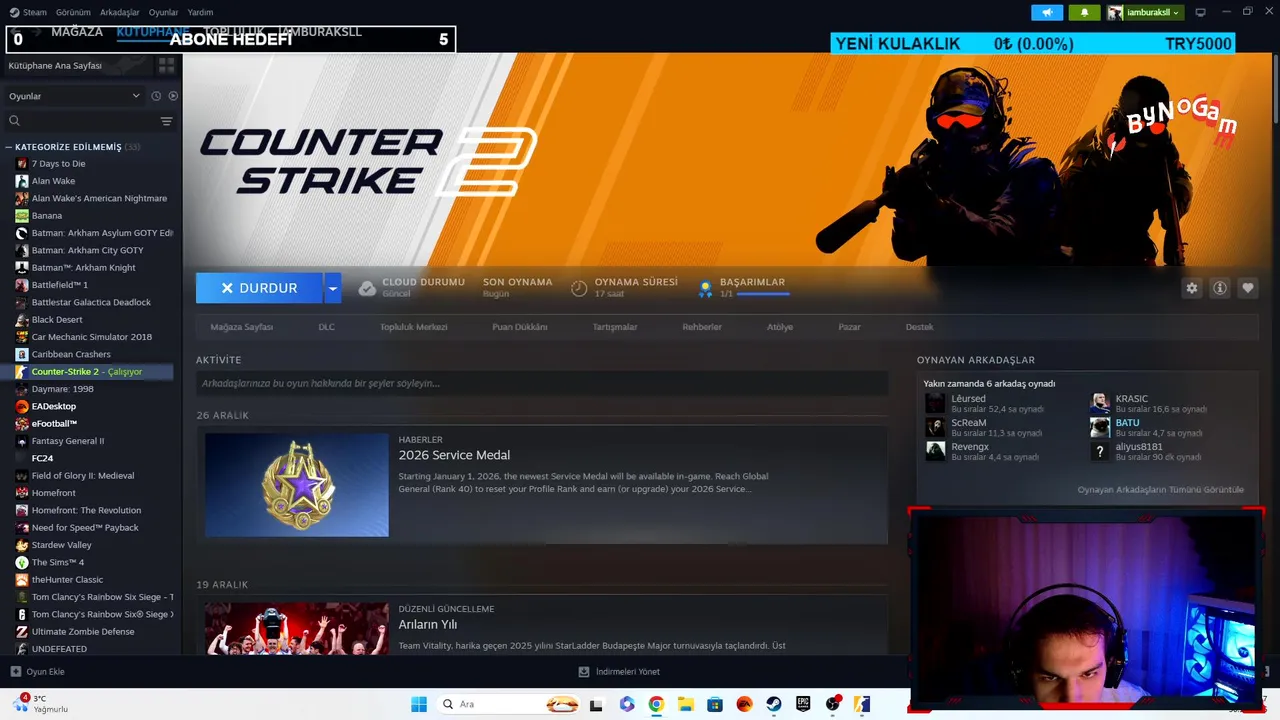Open Big Picture mode monitor icon
This screenshot has height=720, width=1280.
(1201, 12)
